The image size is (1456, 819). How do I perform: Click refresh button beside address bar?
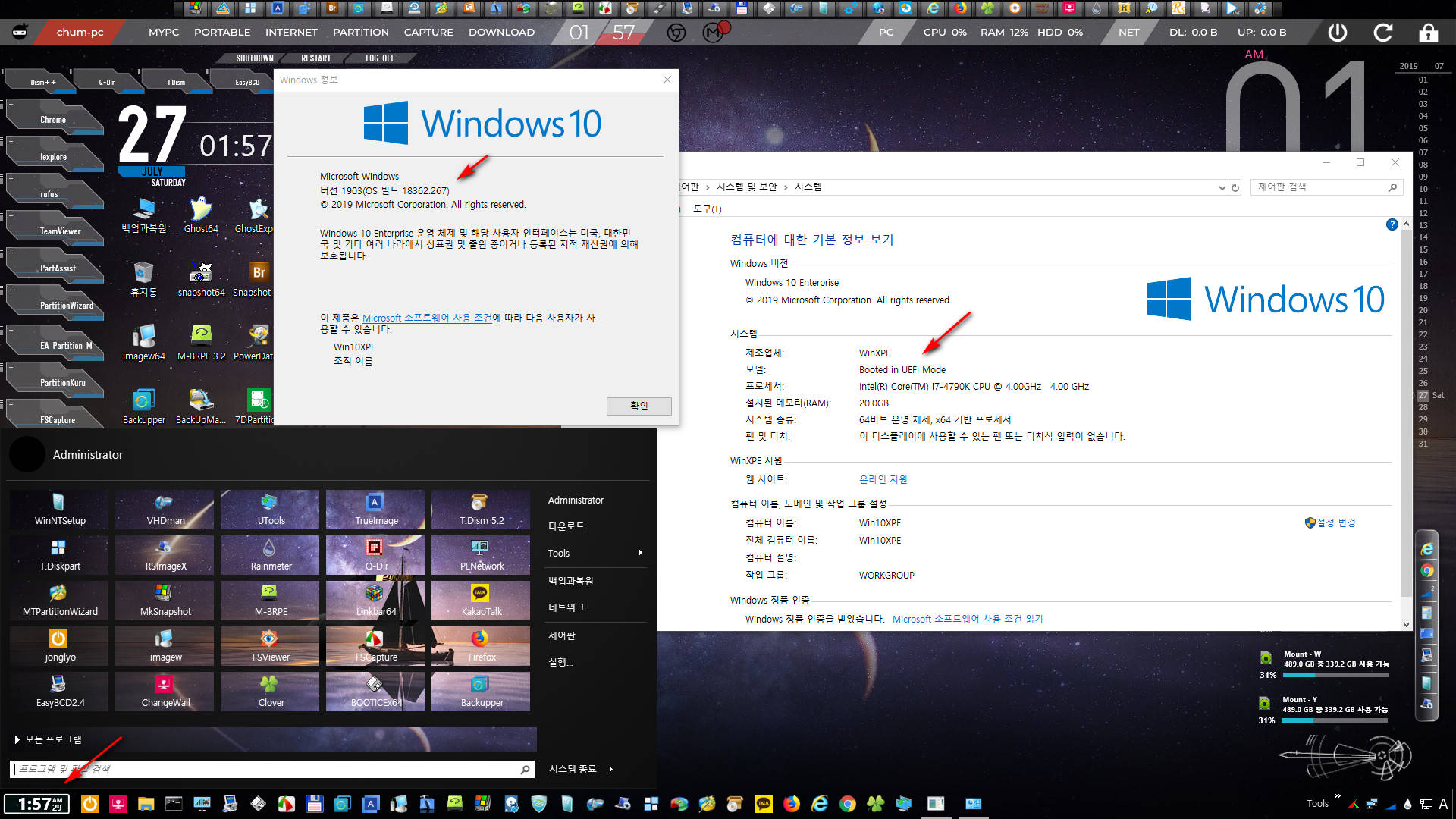(x=1235, y=187)
